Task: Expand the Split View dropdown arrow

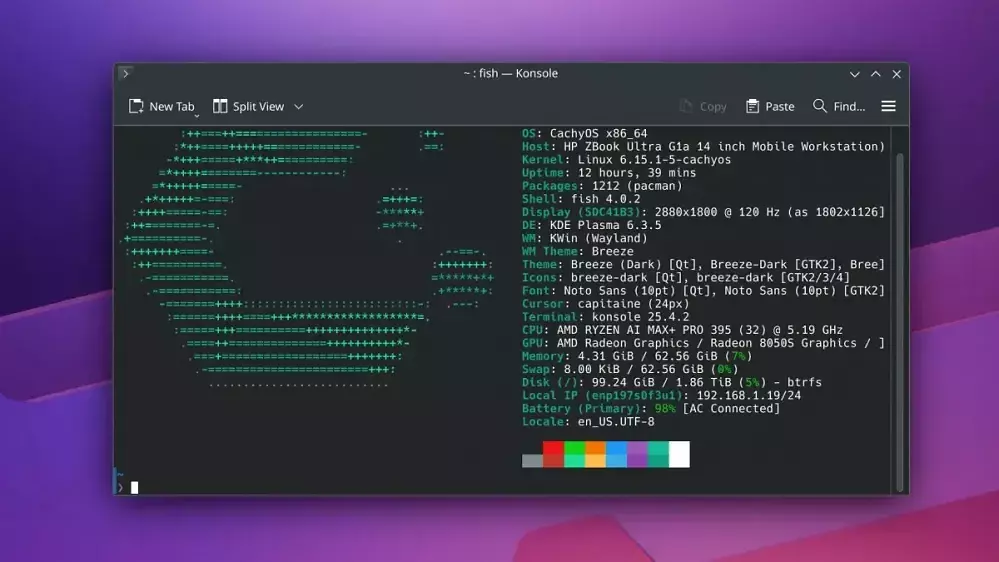Action: [x=298, y=106]
